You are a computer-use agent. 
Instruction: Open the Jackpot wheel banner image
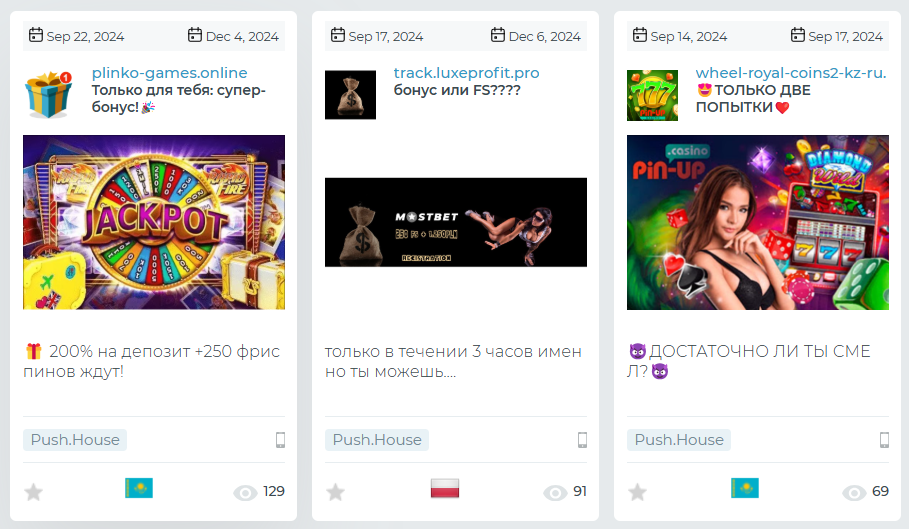[154, 222]
